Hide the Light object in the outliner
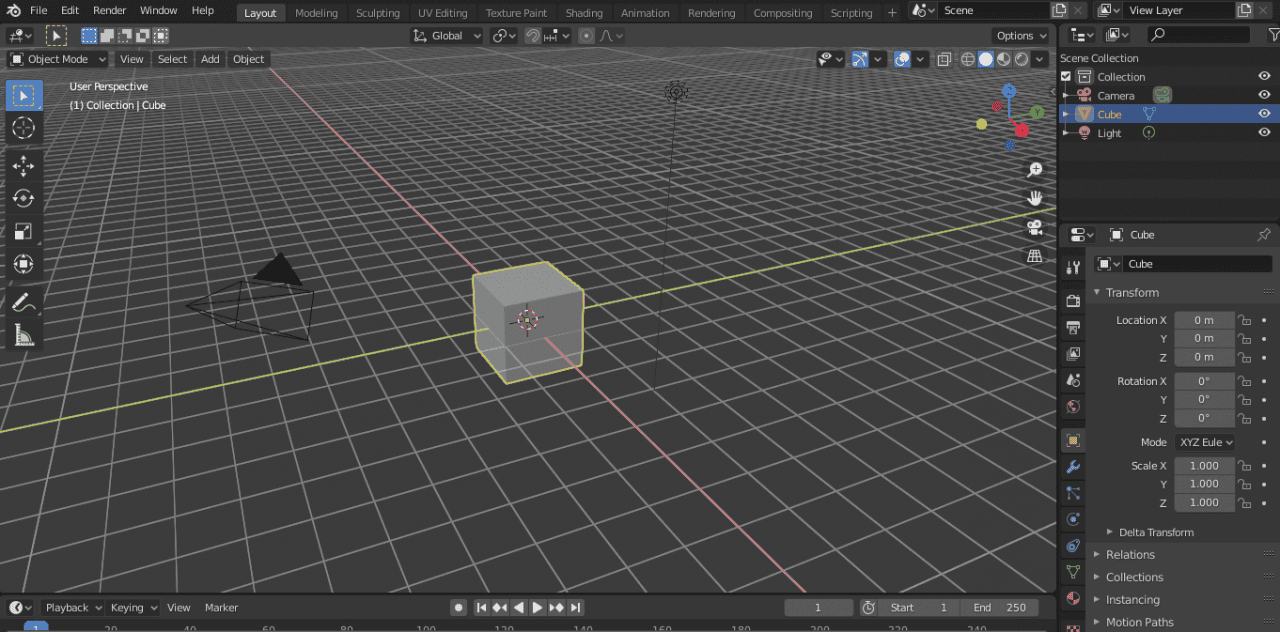Screen dimensions: 1280x632 tap(1264, 132)
